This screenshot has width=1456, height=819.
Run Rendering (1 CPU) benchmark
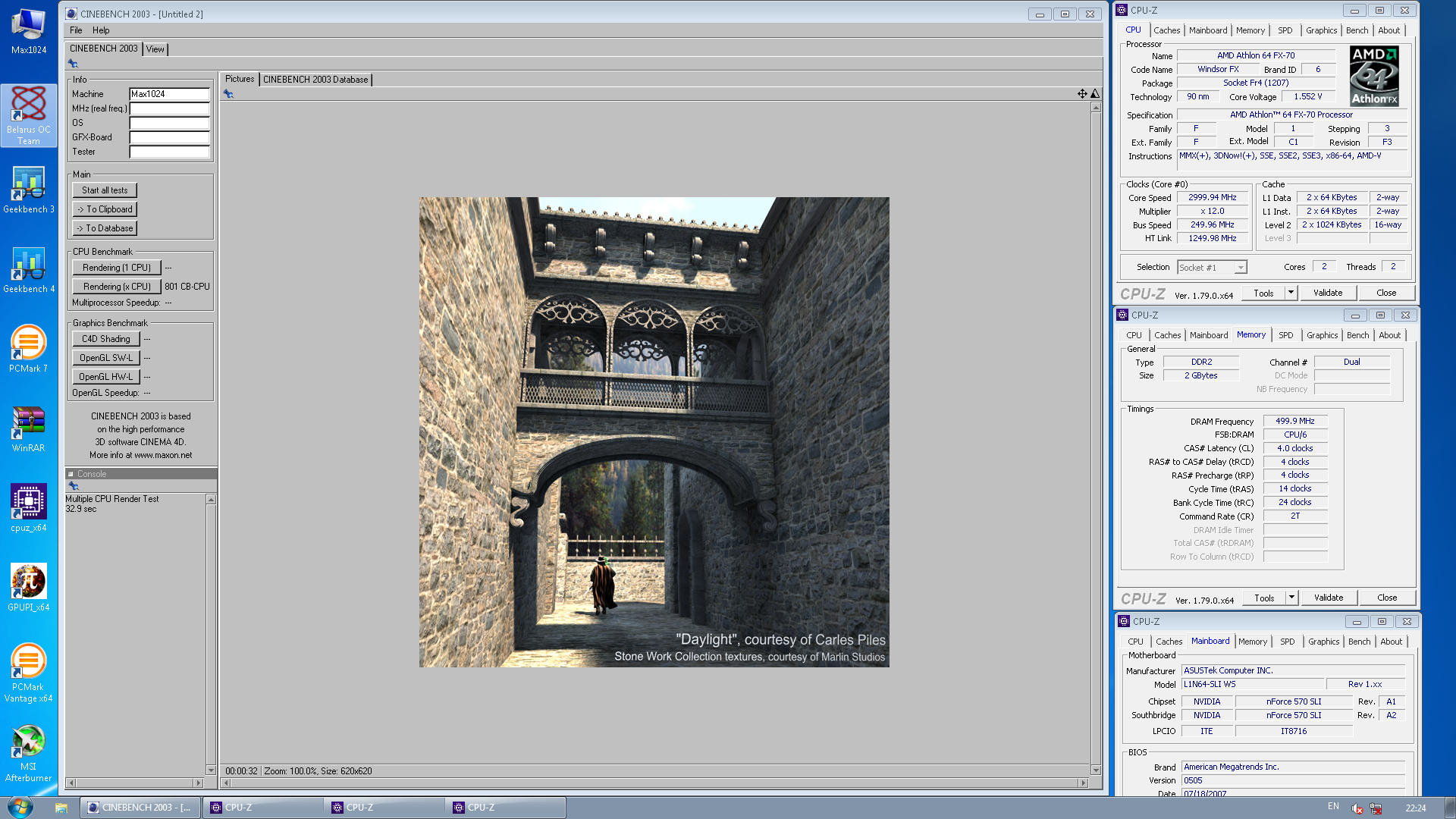point(117,268)
